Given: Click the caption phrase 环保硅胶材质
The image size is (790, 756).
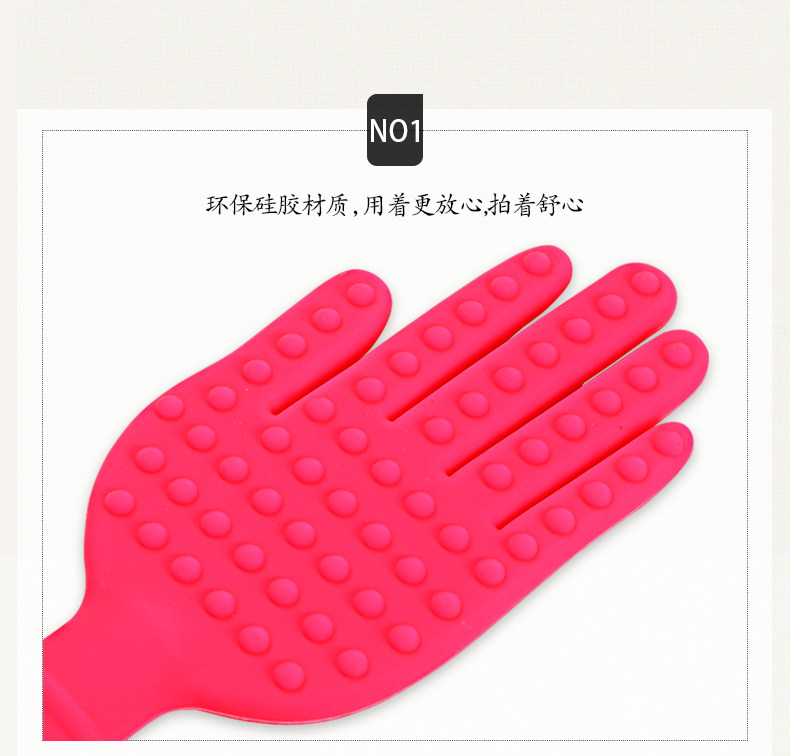Looking at the screenshot, I should tap(277, 205).
